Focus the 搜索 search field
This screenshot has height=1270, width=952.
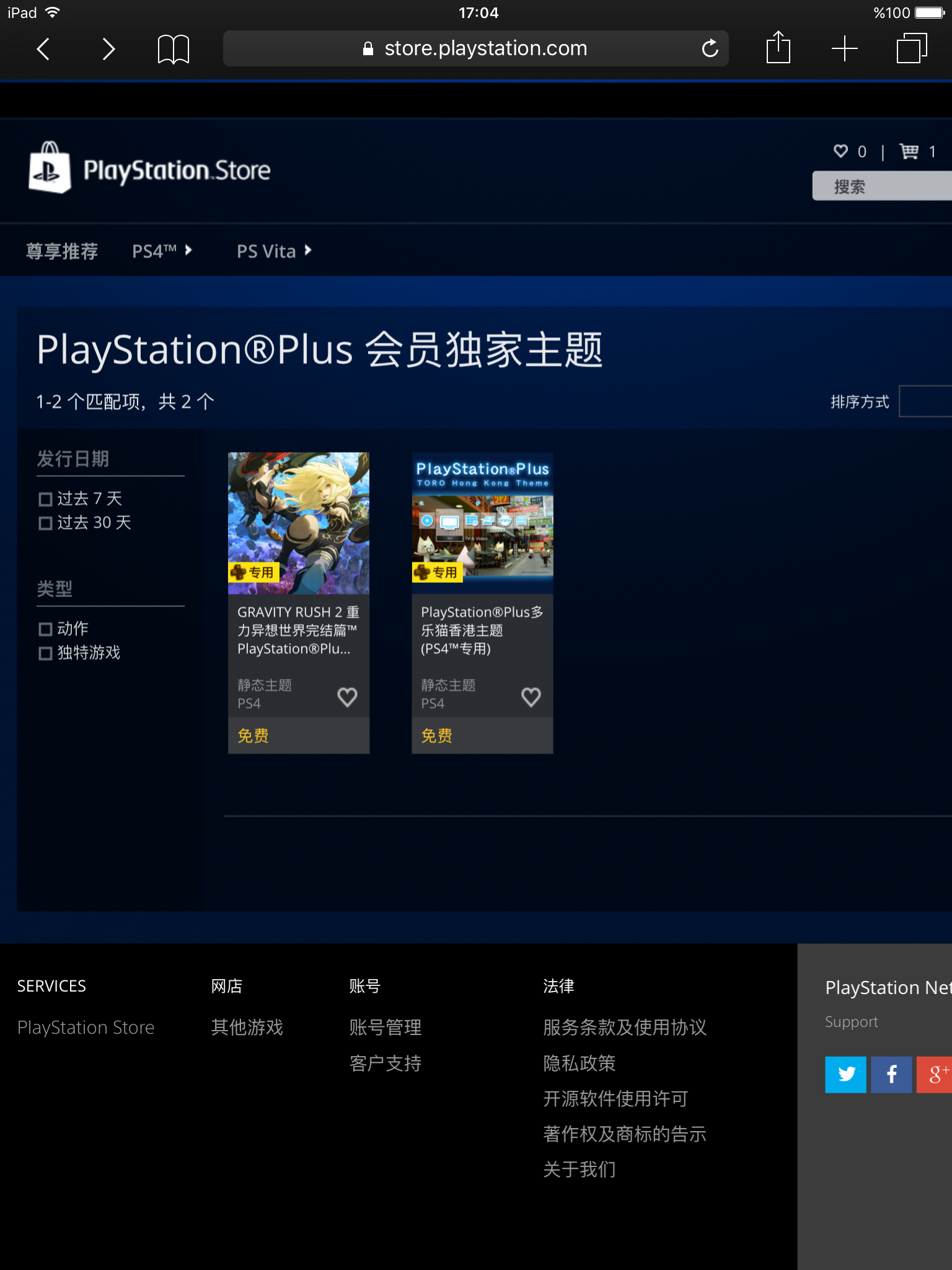(x=882, y=186)
